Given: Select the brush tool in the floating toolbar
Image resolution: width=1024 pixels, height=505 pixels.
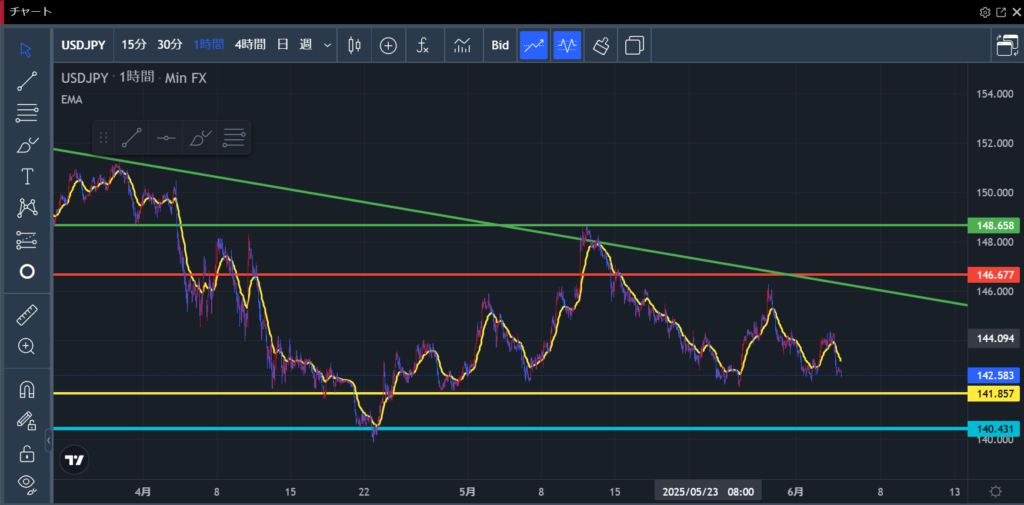Looking at the screenshot, I should (x=200, y=138).
